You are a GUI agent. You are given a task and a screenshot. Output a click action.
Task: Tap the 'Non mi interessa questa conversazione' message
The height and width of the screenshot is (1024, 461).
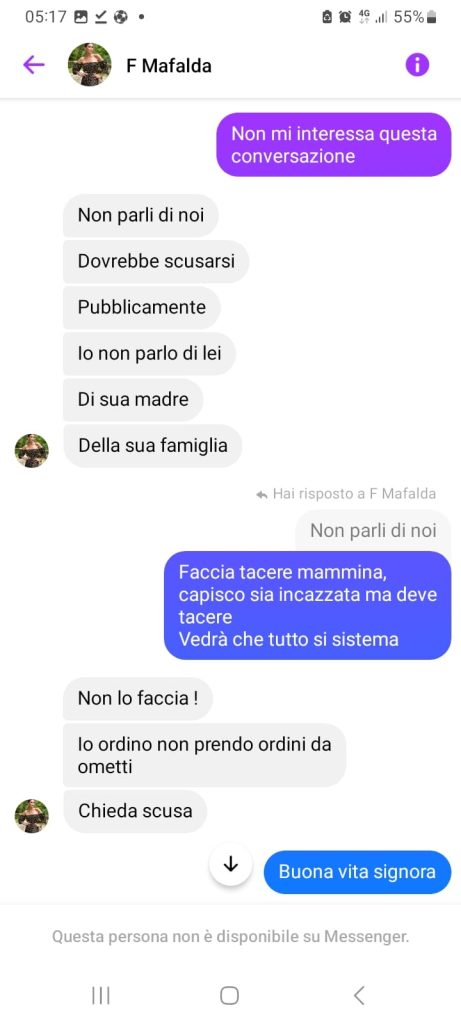pyautogui.click(x=334, y=144)
